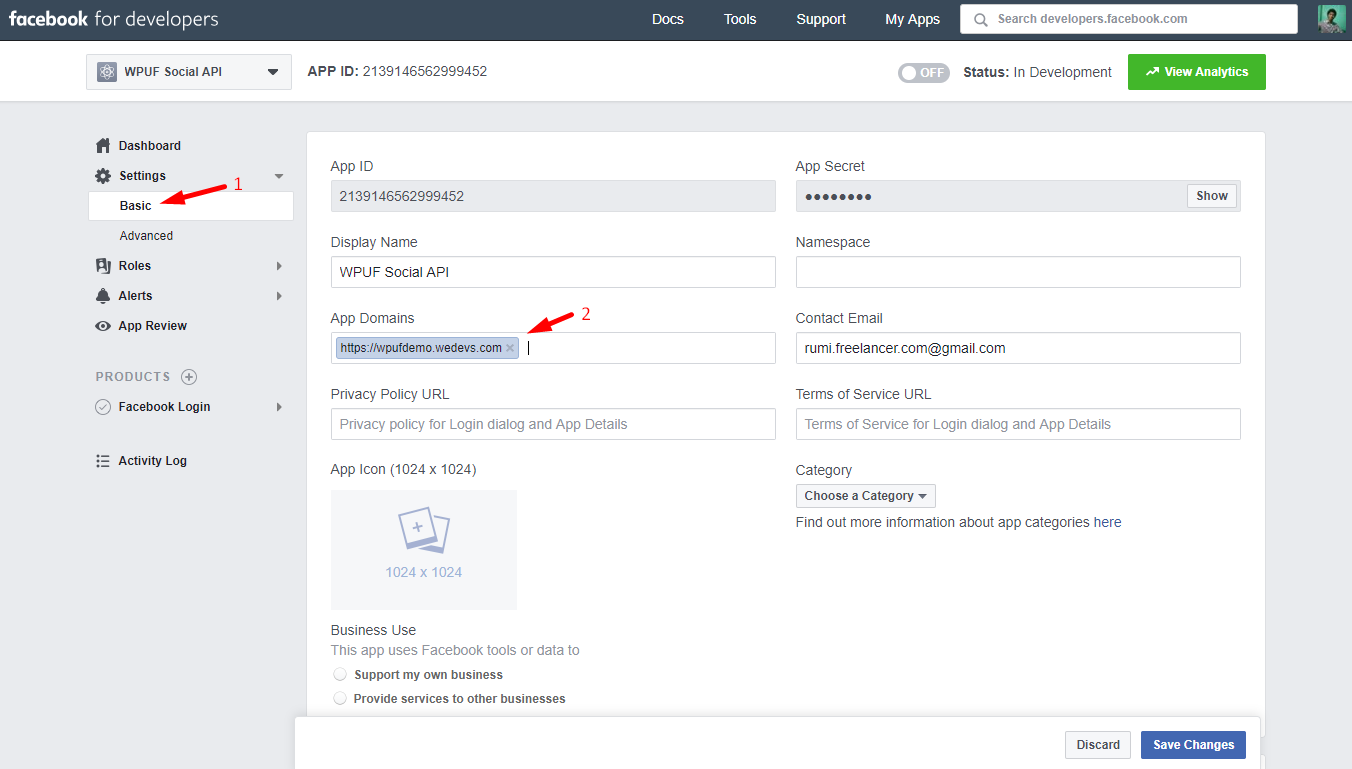Click the Alerts bell icon
The image size is (1352, 769).
click(x=103, y=295)
